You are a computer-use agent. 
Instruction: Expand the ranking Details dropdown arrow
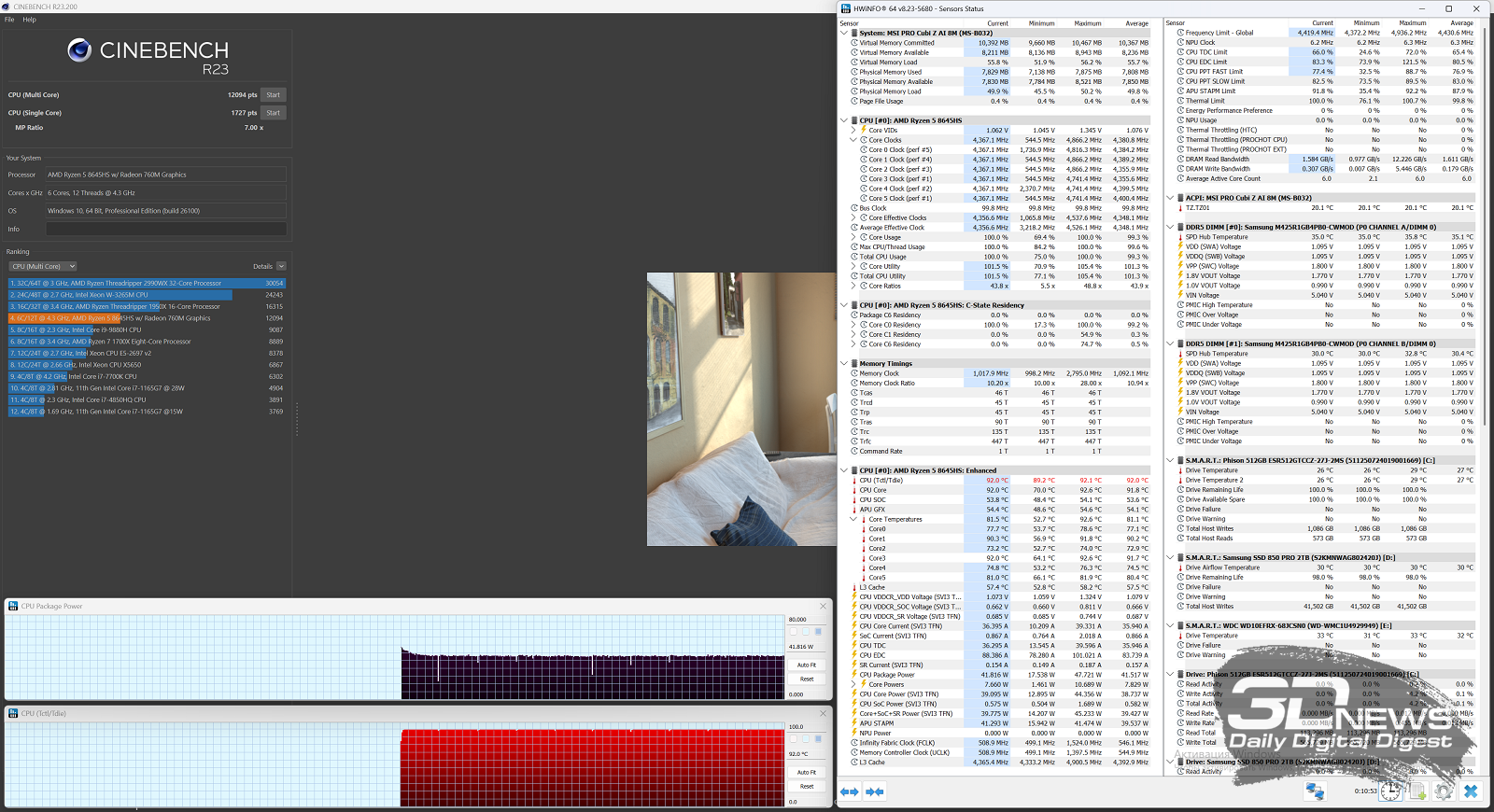pyautogui.click(x=281, y=266)
